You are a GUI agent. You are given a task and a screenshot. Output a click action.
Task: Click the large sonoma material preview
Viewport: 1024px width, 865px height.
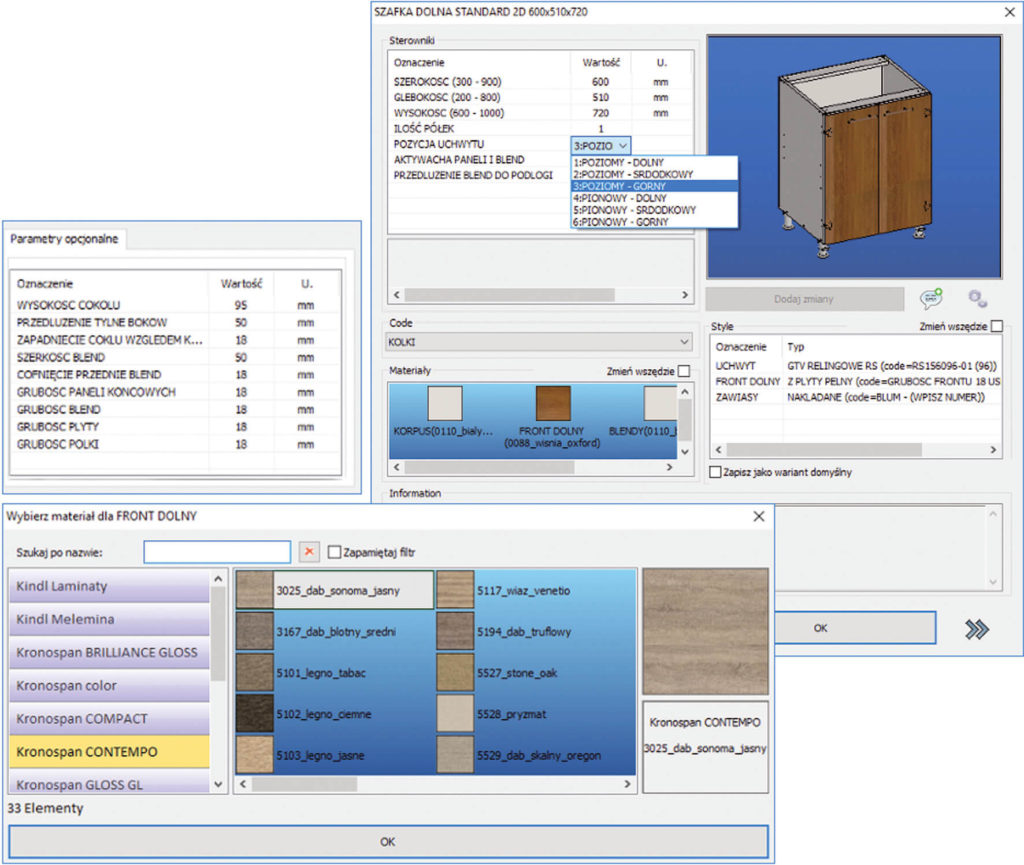tap(705, 631)
